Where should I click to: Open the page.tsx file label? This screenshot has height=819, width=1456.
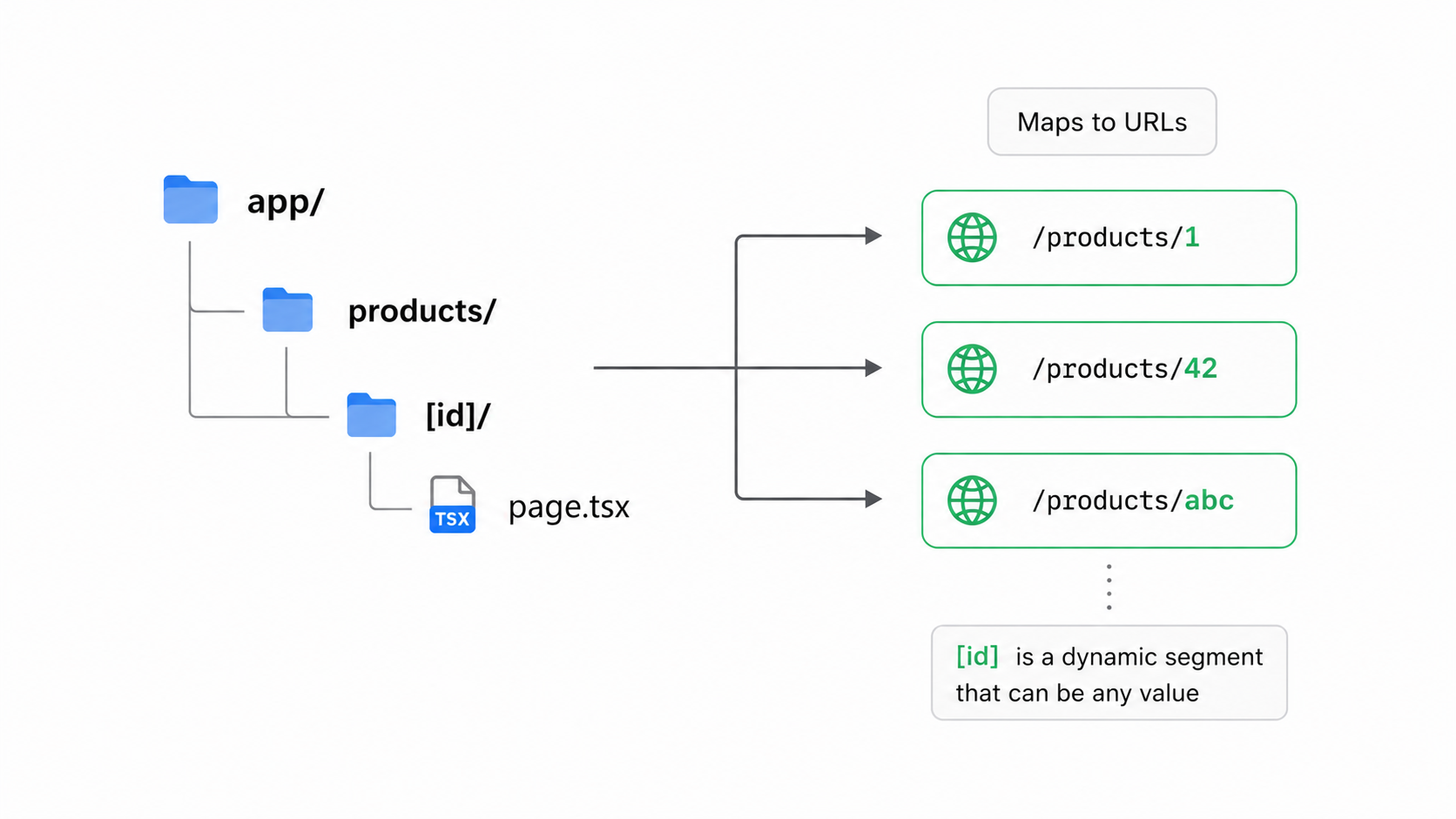[x=569, y=507]
